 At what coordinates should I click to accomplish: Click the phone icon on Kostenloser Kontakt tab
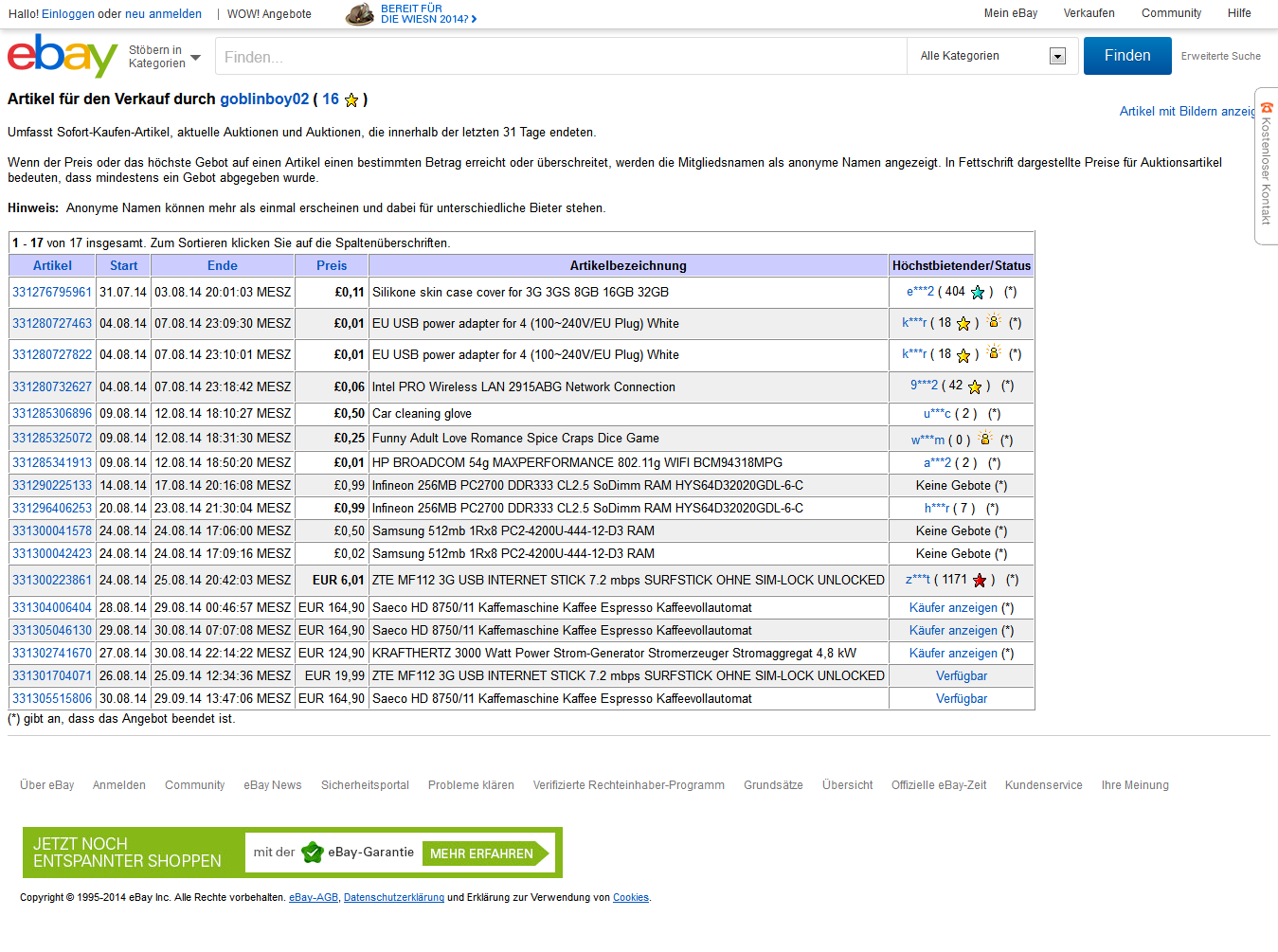1267,107
